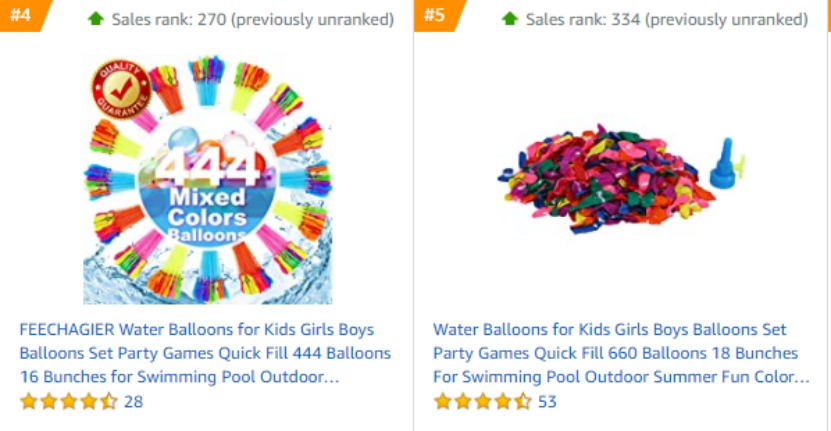
Task: Click the #5 orange rank badge
Action: pos(438,15)
